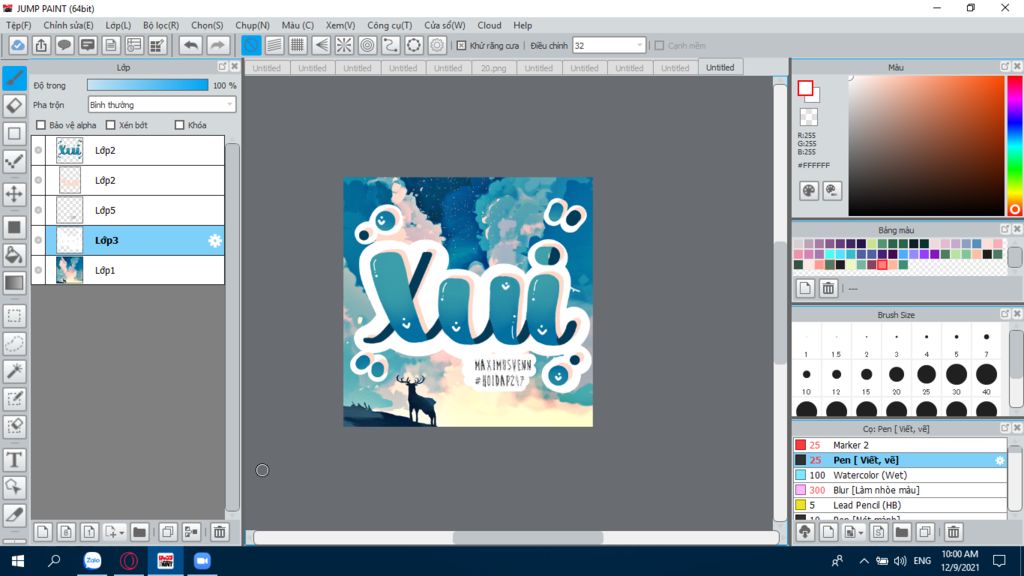Pick brush size 20 preset

(x=897, y=375)
